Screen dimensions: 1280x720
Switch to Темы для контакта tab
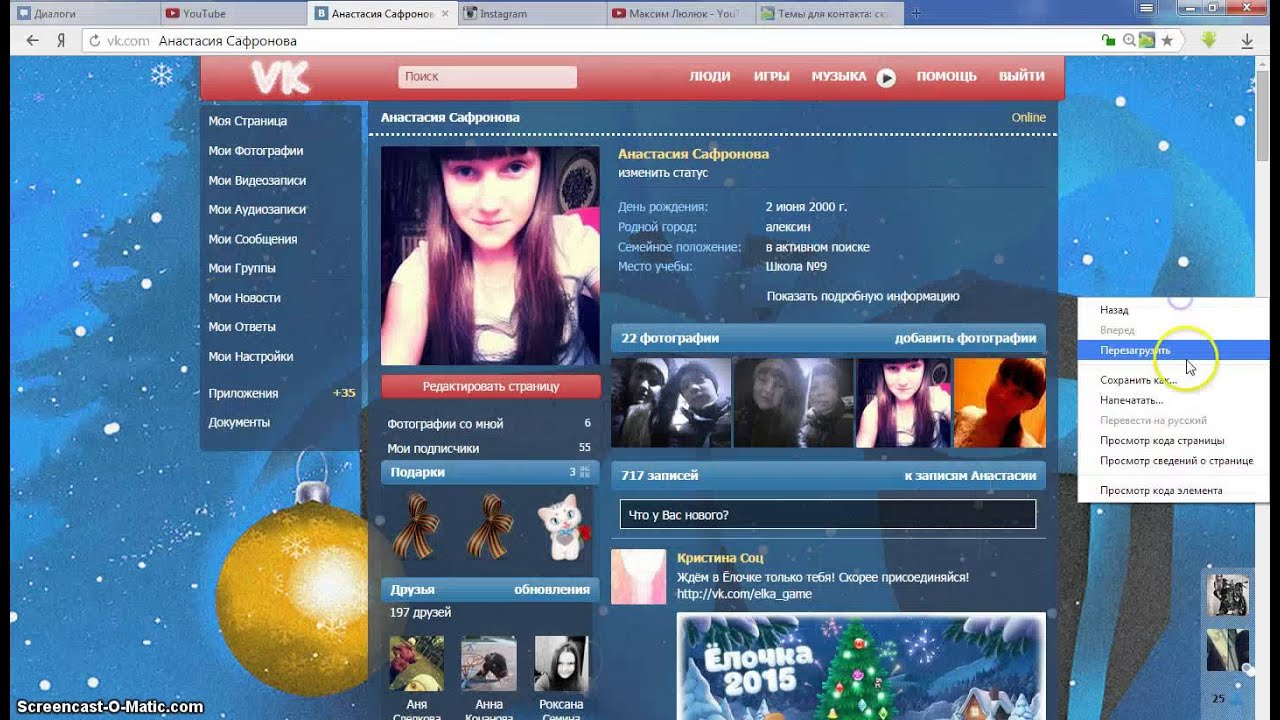pyautogui.click(x=828, y=13)
